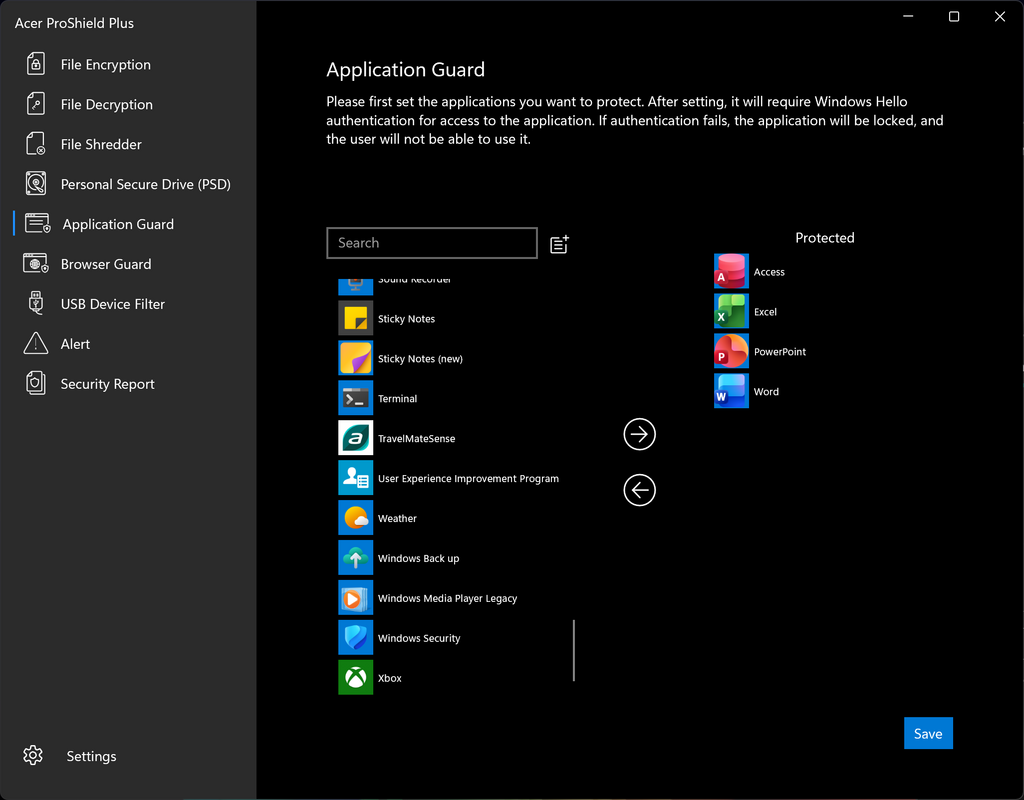This screenshot has height=800, width=1024.
Task: Save the Application Guard settings
Action: (928, 733)
